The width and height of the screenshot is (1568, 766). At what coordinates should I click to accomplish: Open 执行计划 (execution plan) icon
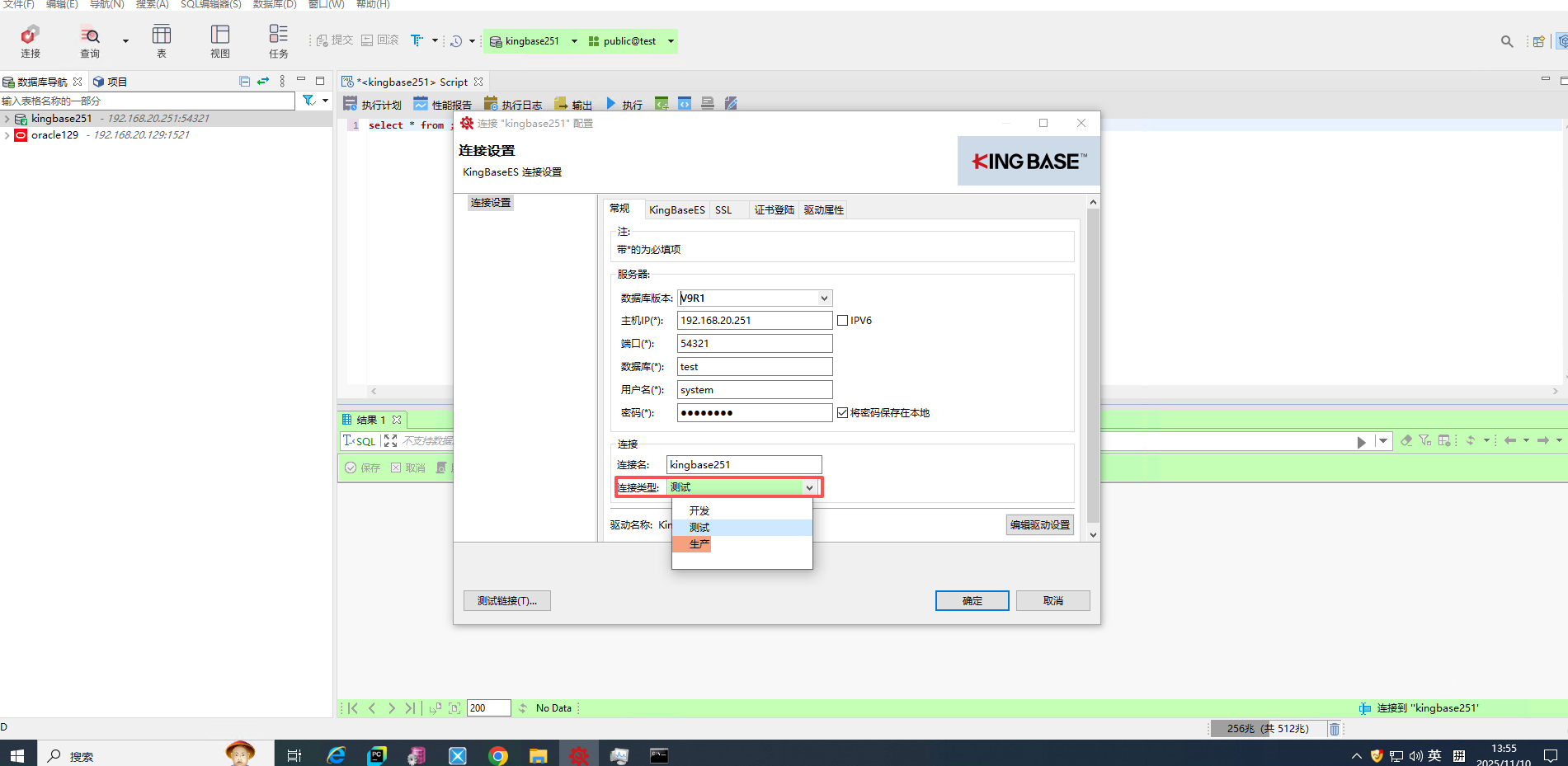351,104
